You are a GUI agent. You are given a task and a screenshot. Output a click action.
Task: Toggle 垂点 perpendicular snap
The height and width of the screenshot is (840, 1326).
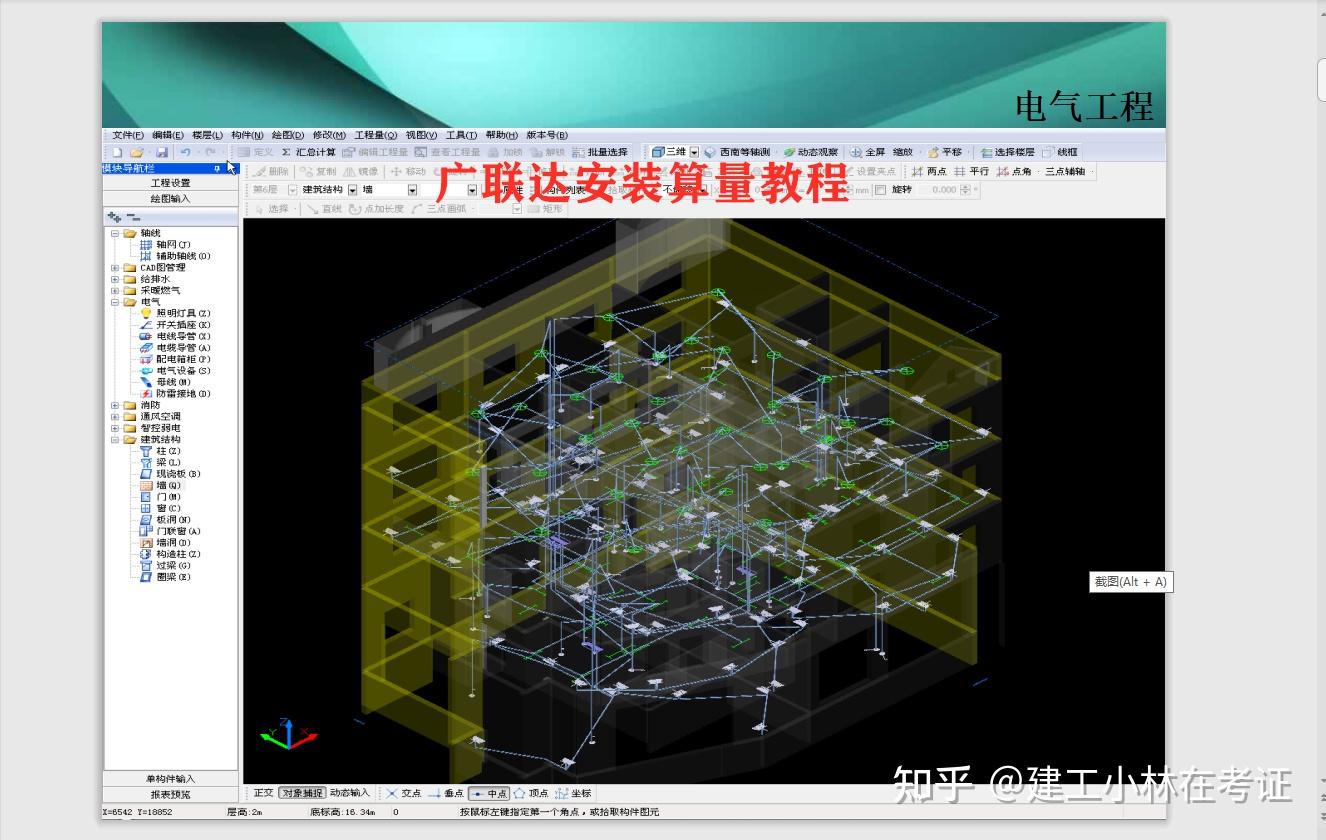(446, 793)
